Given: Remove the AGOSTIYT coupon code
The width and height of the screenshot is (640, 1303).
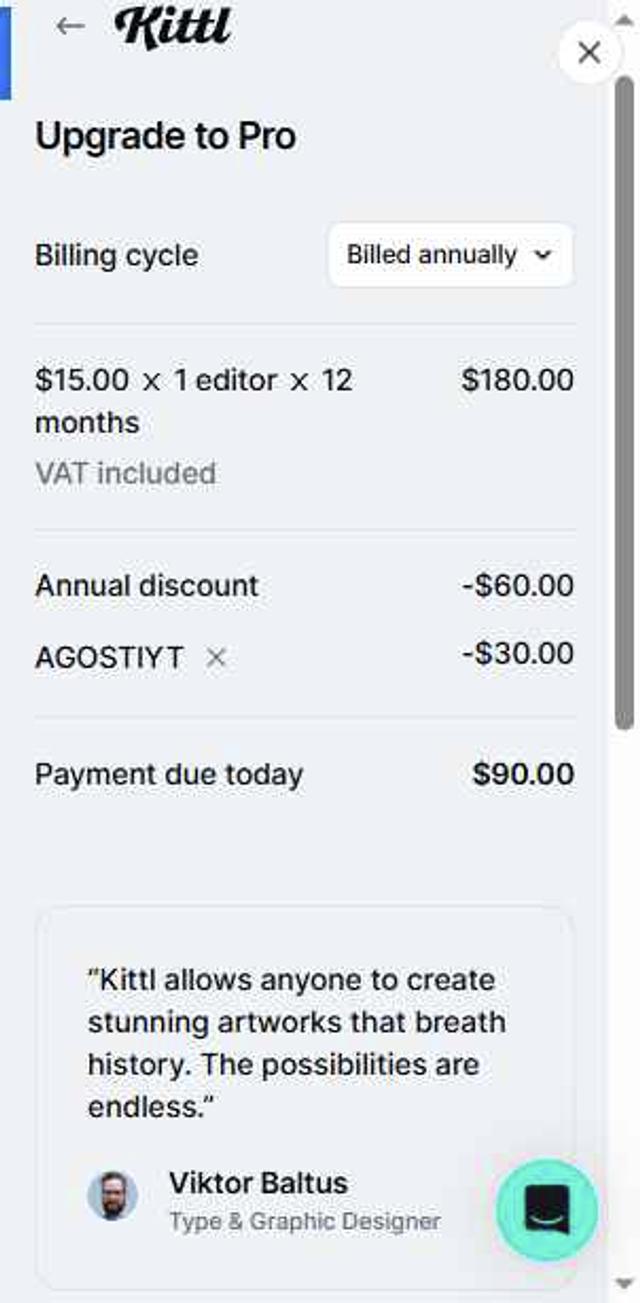Looking at the screenshot, I should click(216, 658).
